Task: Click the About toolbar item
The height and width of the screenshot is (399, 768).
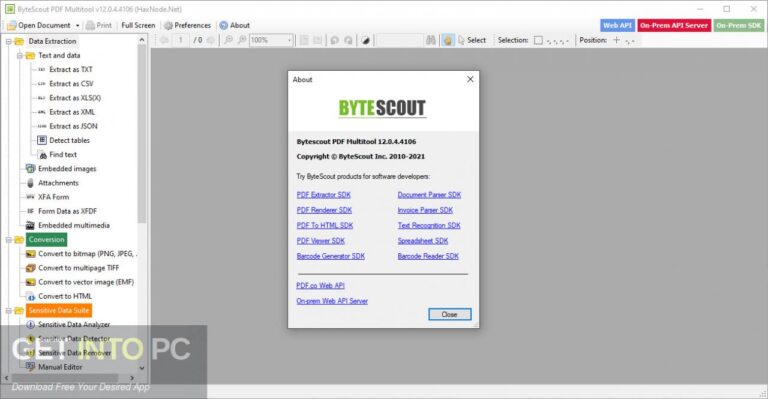Action: click(235, 25)
